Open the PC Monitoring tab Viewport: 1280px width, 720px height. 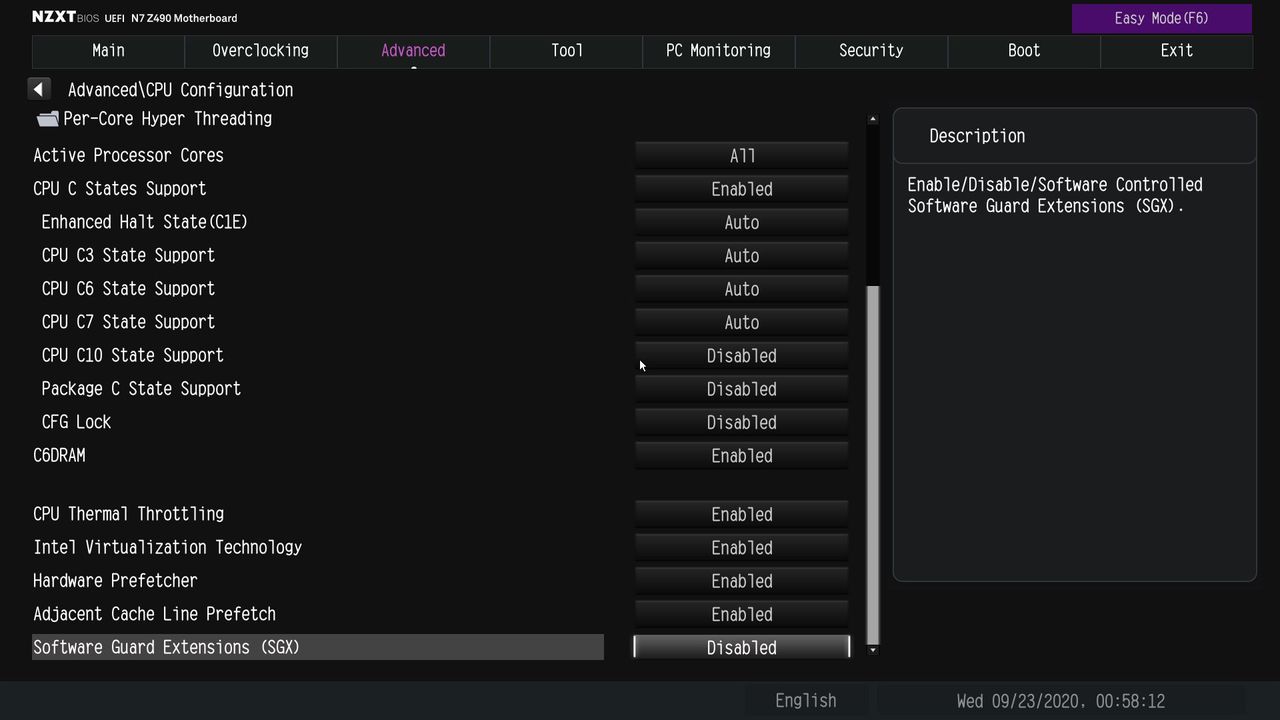tap(718, 51)
